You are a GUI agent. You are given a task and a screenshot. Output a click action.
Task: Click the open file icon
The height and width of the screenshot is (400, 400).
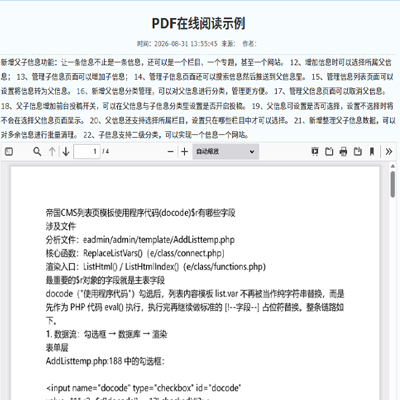coord(329,152)
